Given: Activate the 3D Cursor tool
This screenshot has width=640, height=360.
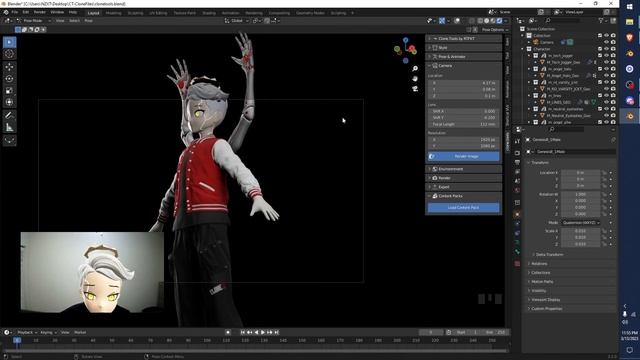Looking at the screenshot, I should click(9, 54).
